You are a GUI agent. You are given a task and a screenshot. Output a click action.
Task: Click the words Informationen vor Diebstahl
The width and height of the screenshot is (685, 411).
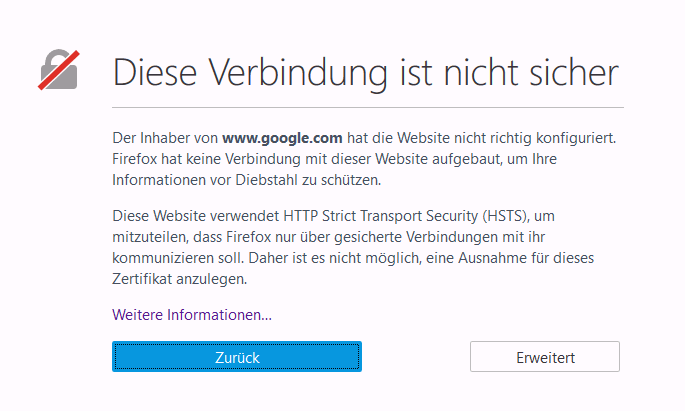pyautogui.click(x=205, y=180)
